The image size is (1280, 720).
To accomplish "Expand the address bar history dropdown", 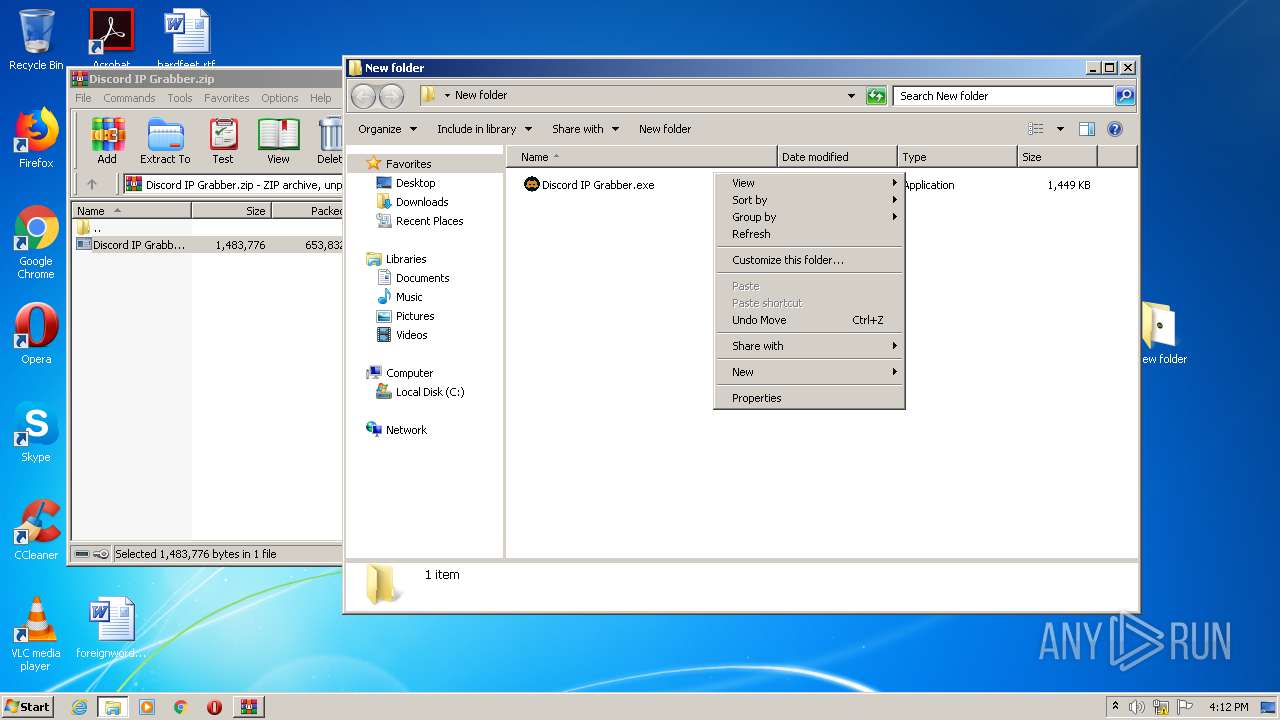I will pyautogui.click(x=851, y=96).
